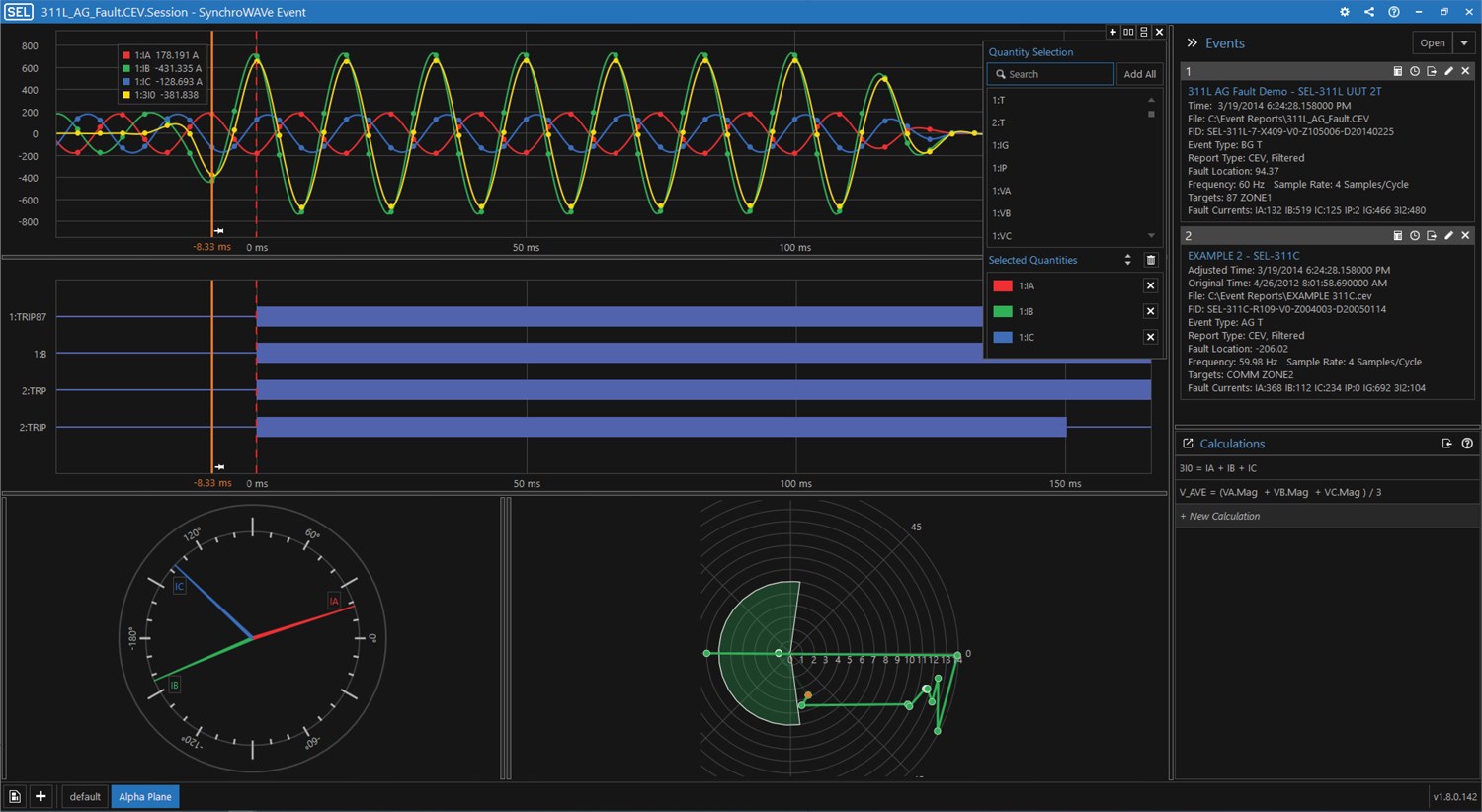Remove 1:IB from selected quantities
Viewport: 1482px width, 812px height.
pos(1150,311)
